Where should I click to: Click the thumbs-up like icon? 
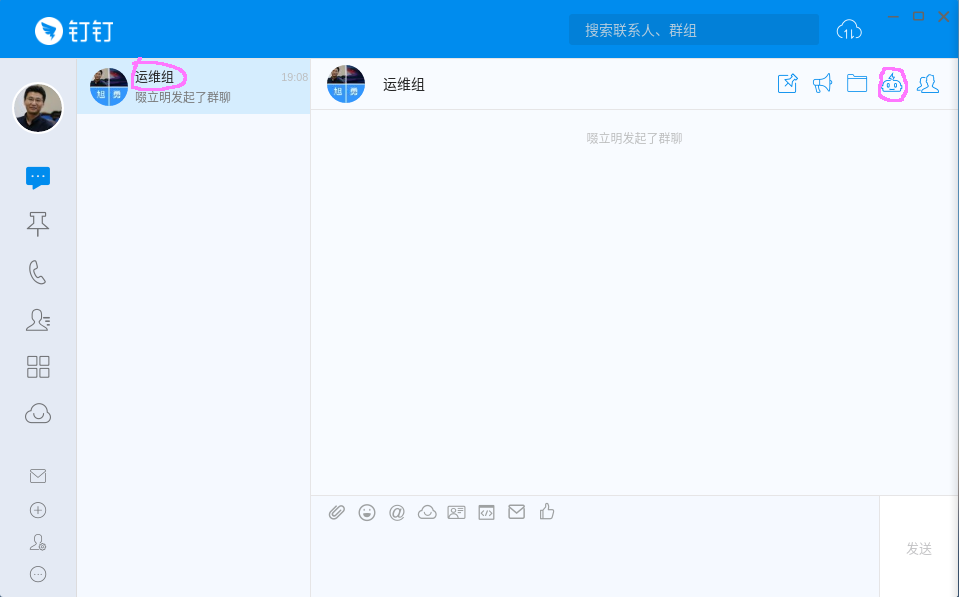pos(547,512)
